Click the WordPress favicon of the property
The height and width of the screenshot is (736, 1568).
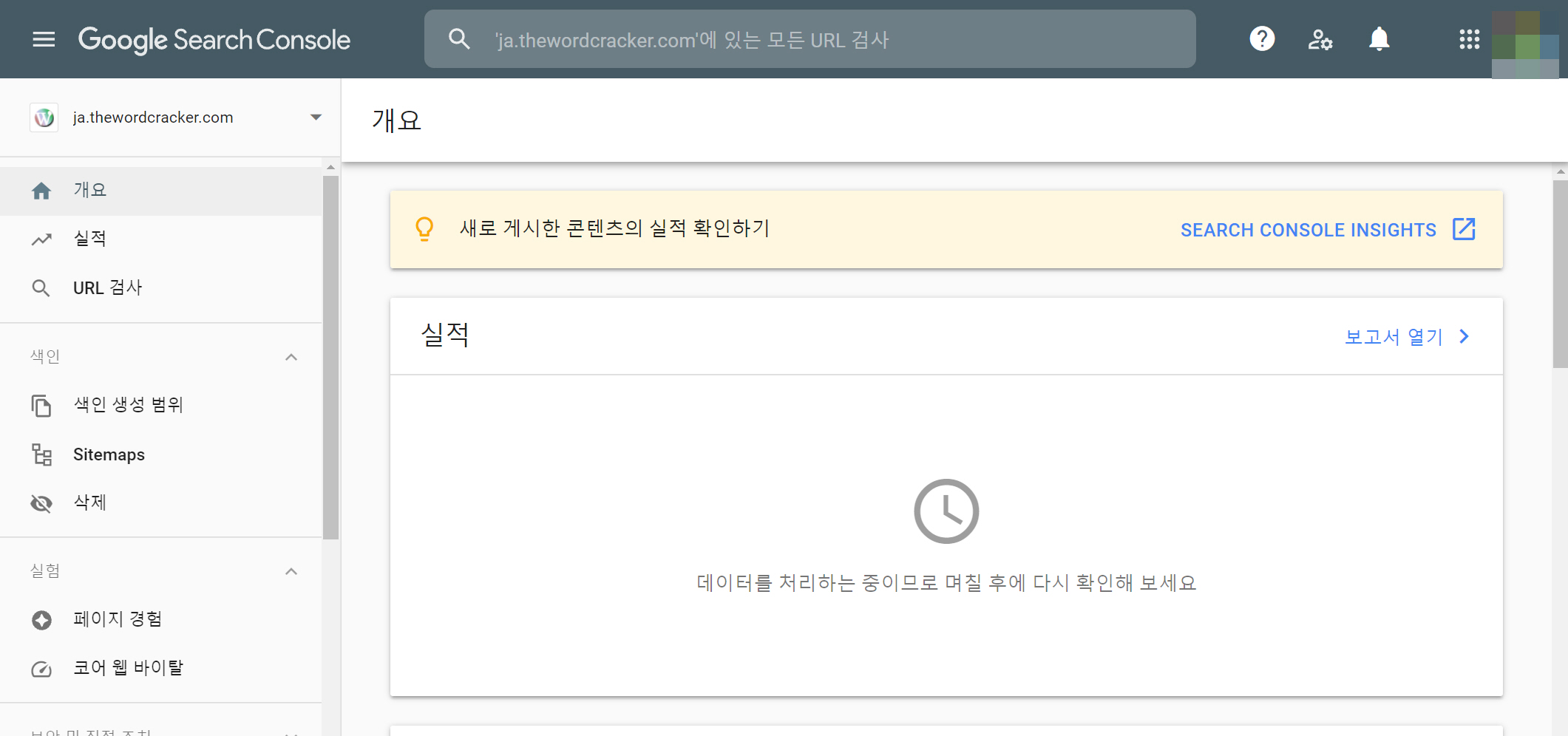pos(44,117)
